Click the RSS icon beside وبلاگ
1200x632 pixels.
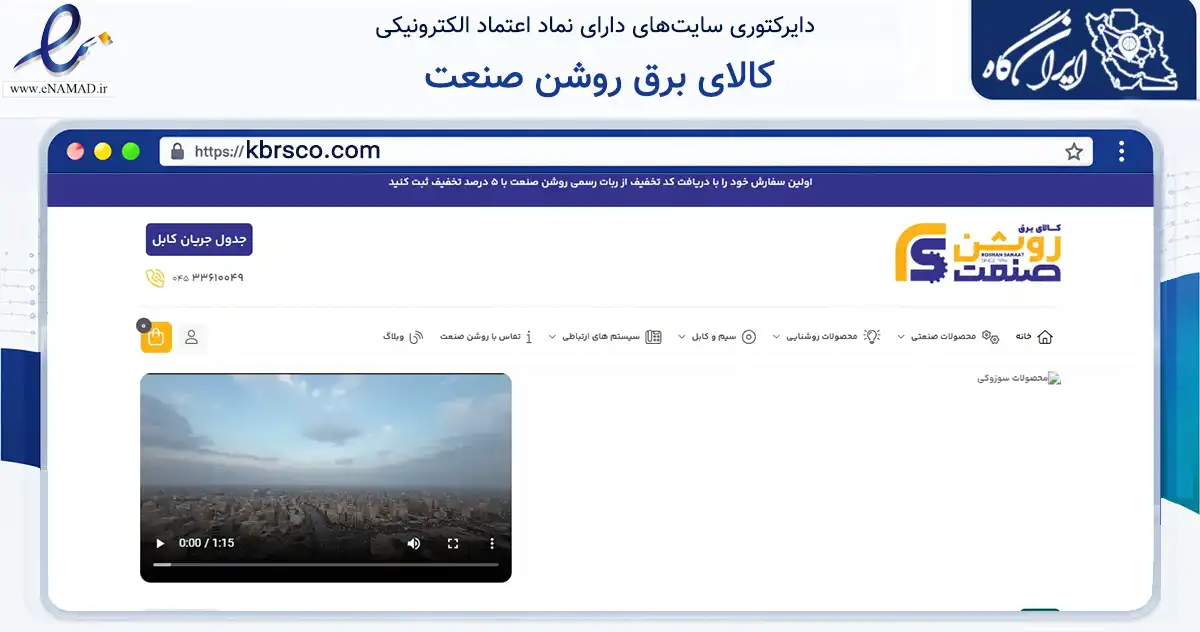pyautogui.click(x=417, y=337)
